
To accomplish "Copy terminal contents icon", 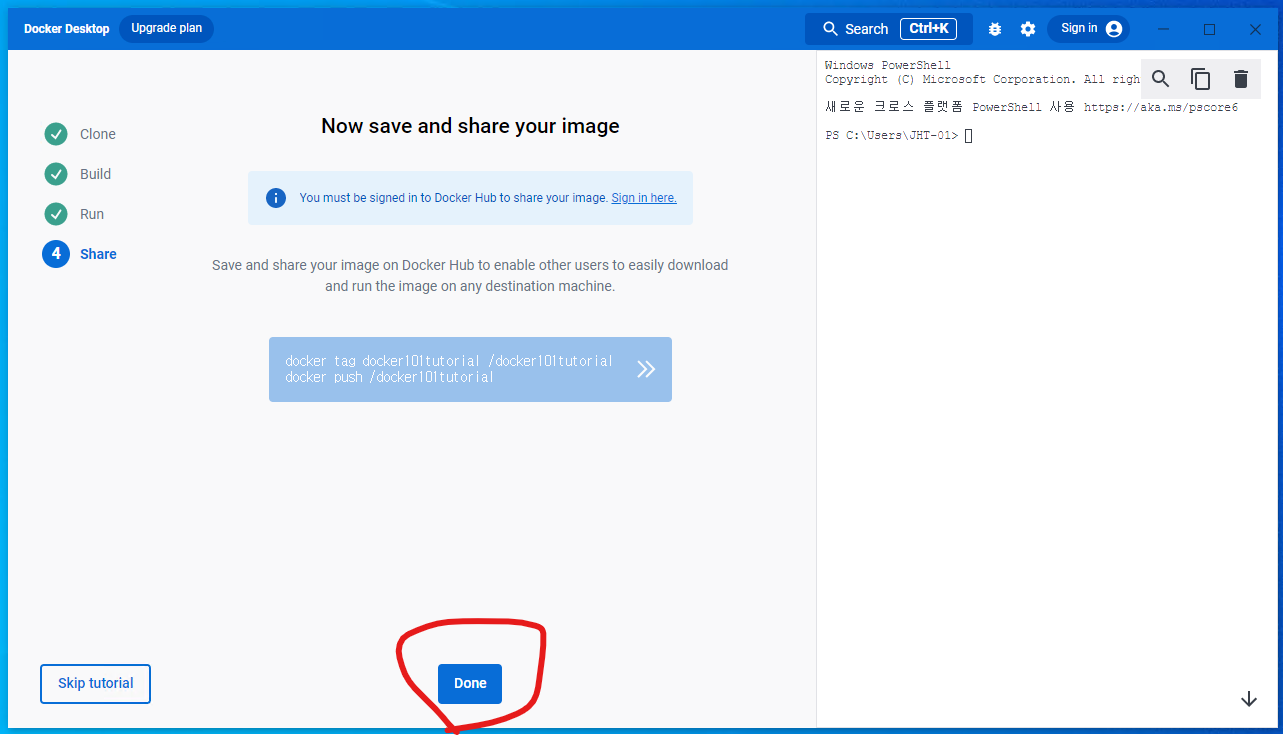I will (1201, 79).
